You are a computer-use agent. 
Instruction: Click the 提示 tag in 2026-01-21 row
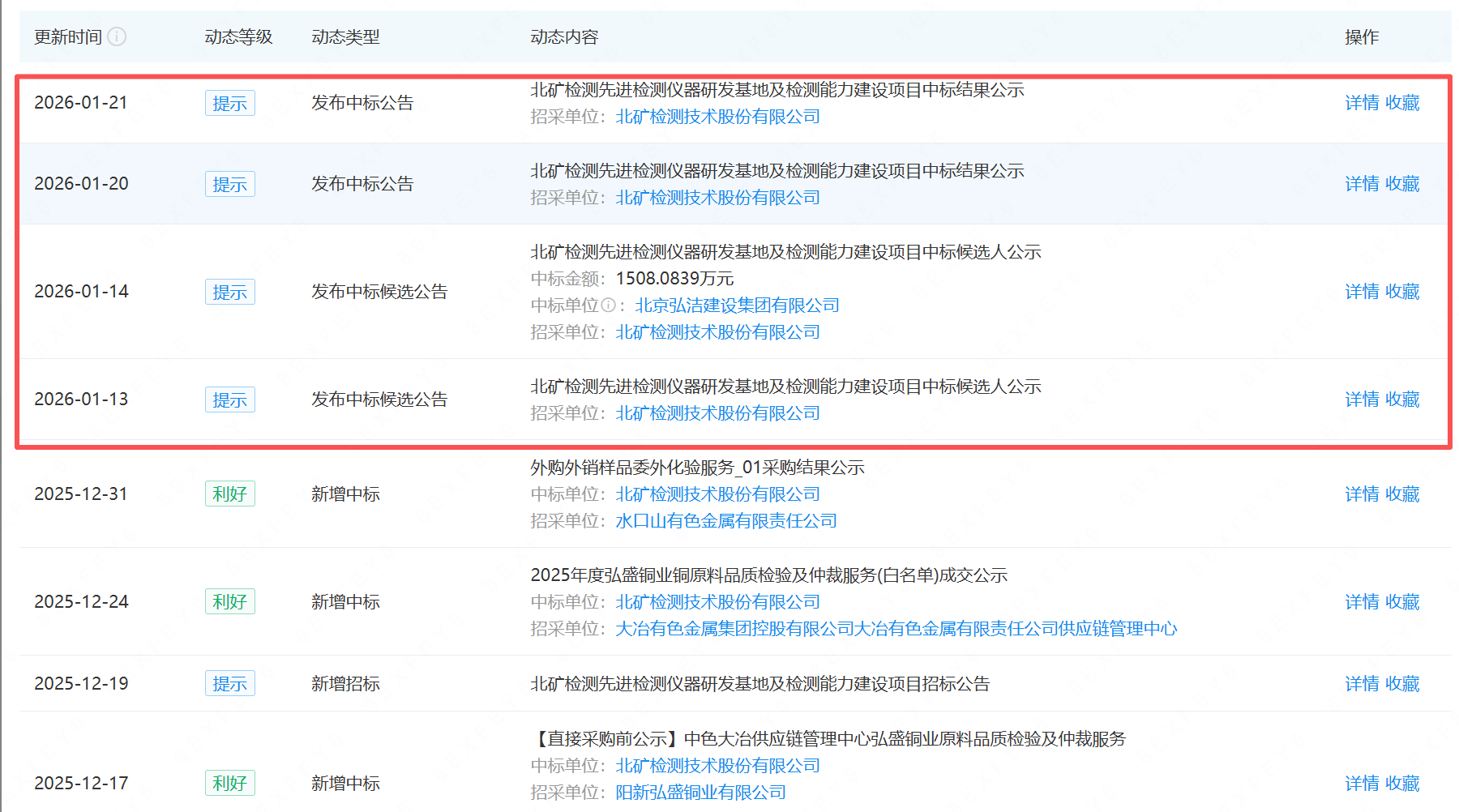(230, 103)
